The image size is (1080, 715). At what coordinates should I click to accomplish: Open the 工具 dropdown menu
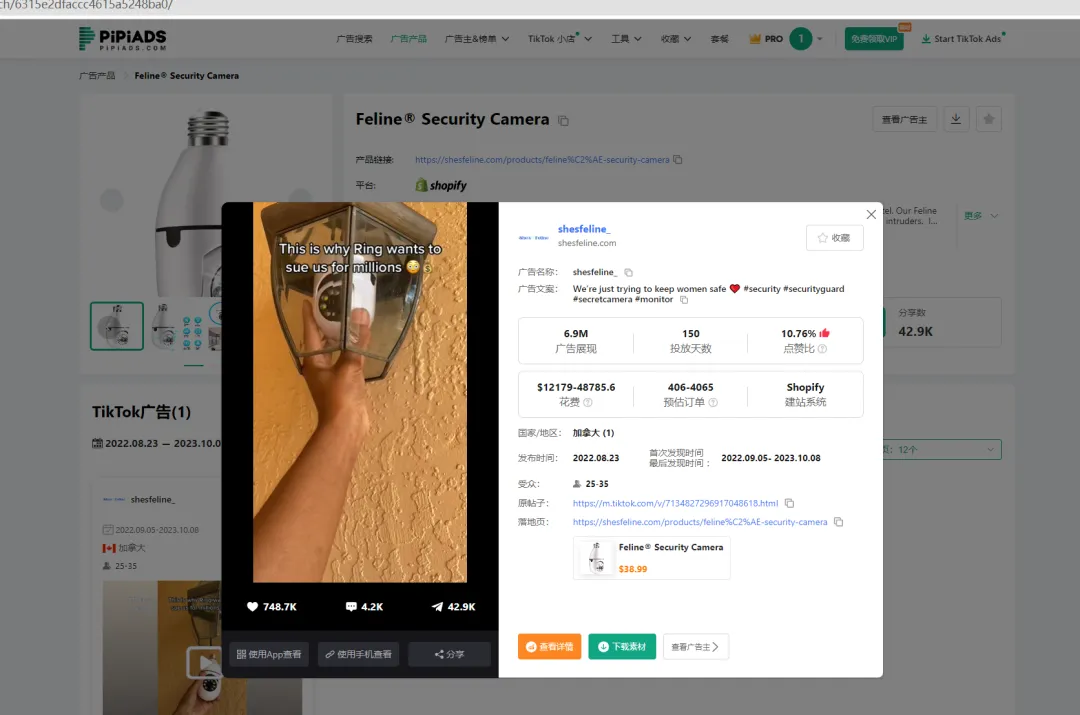coord(626,39)
